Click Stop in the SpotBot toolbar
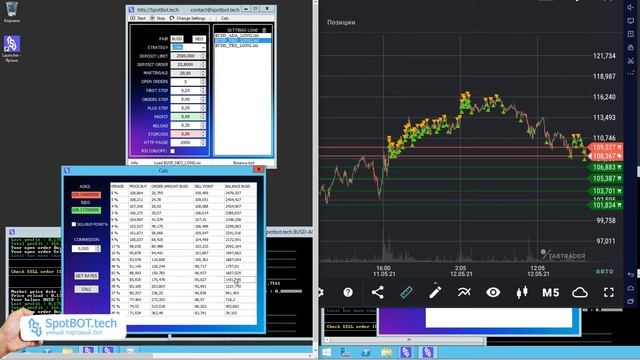Image resolution: width=640 pixels, height=360 pixels. [x=158, y=18]
